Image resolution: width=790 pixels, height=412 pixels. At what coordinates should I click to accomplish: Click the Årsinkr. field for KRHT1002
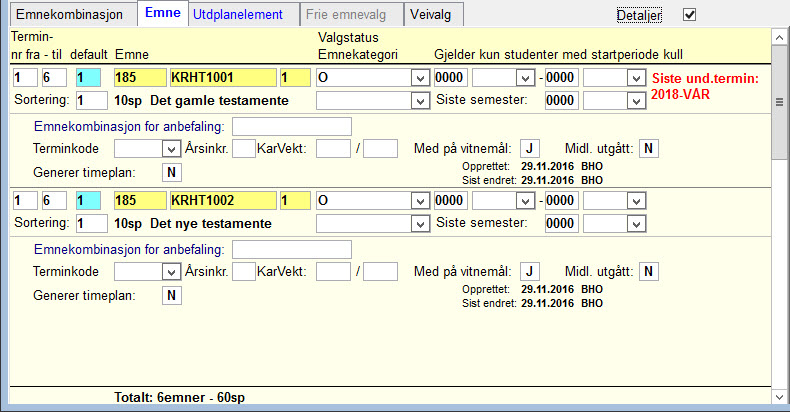pyautogui.click(x=244, y=272)
